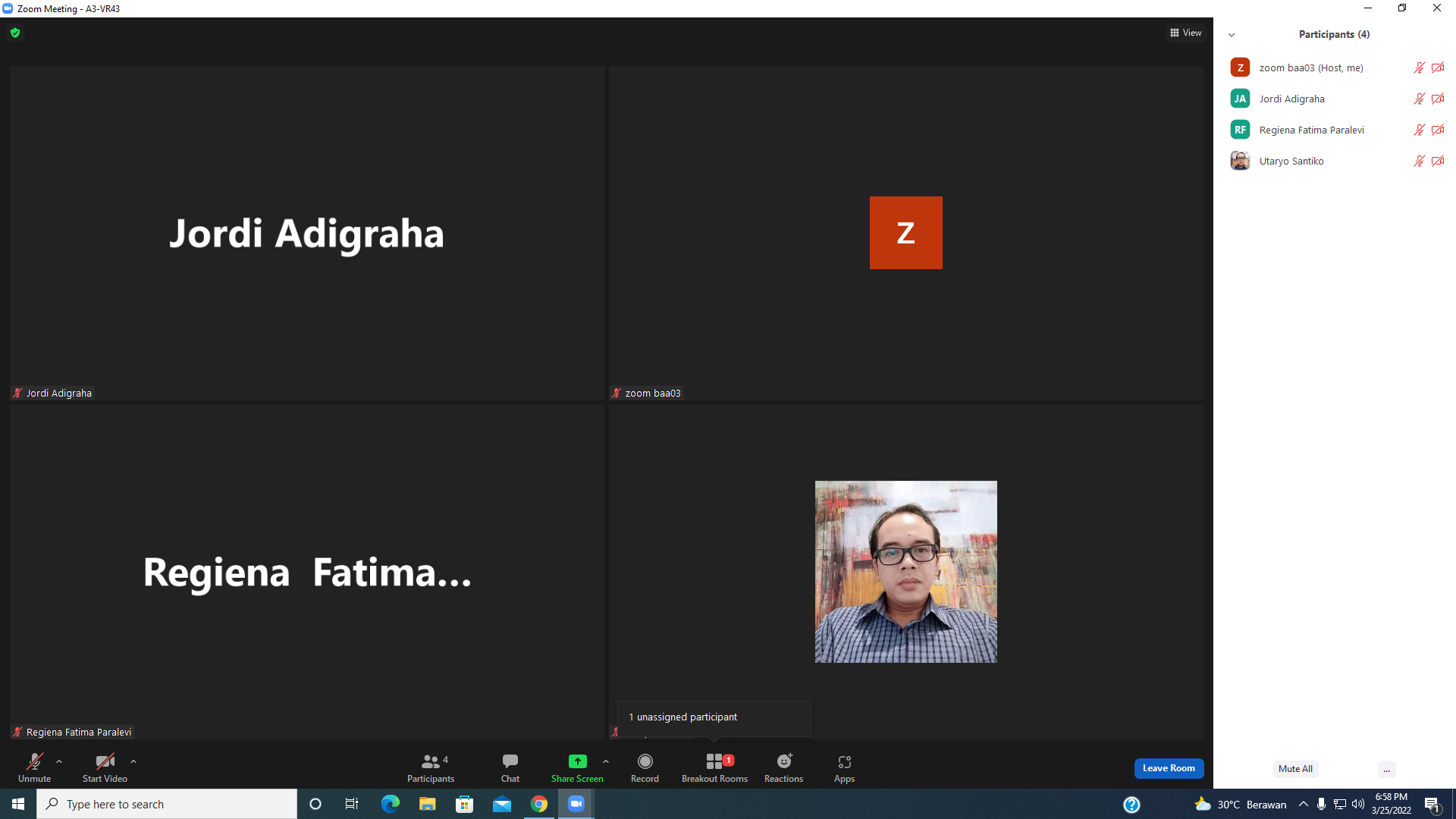Click the Zoom Meeting title bar icon
The width and height of the screenshot is (1456, 819).
click(8, 8)
